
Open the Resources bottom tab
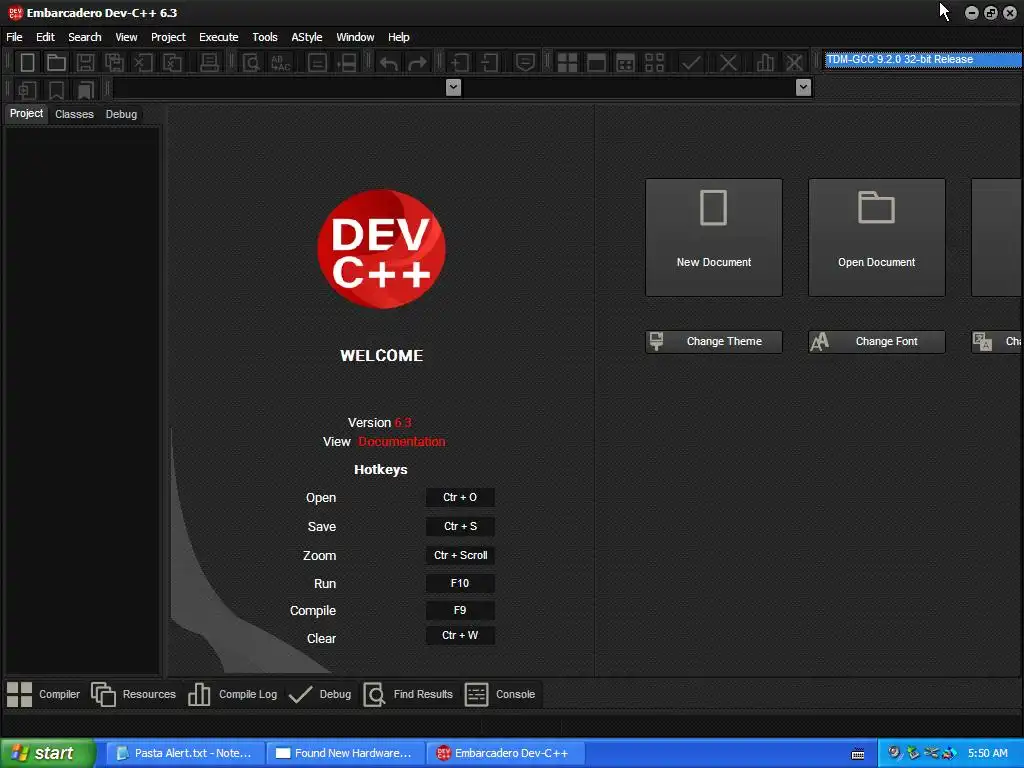click(x=134, y=694)
